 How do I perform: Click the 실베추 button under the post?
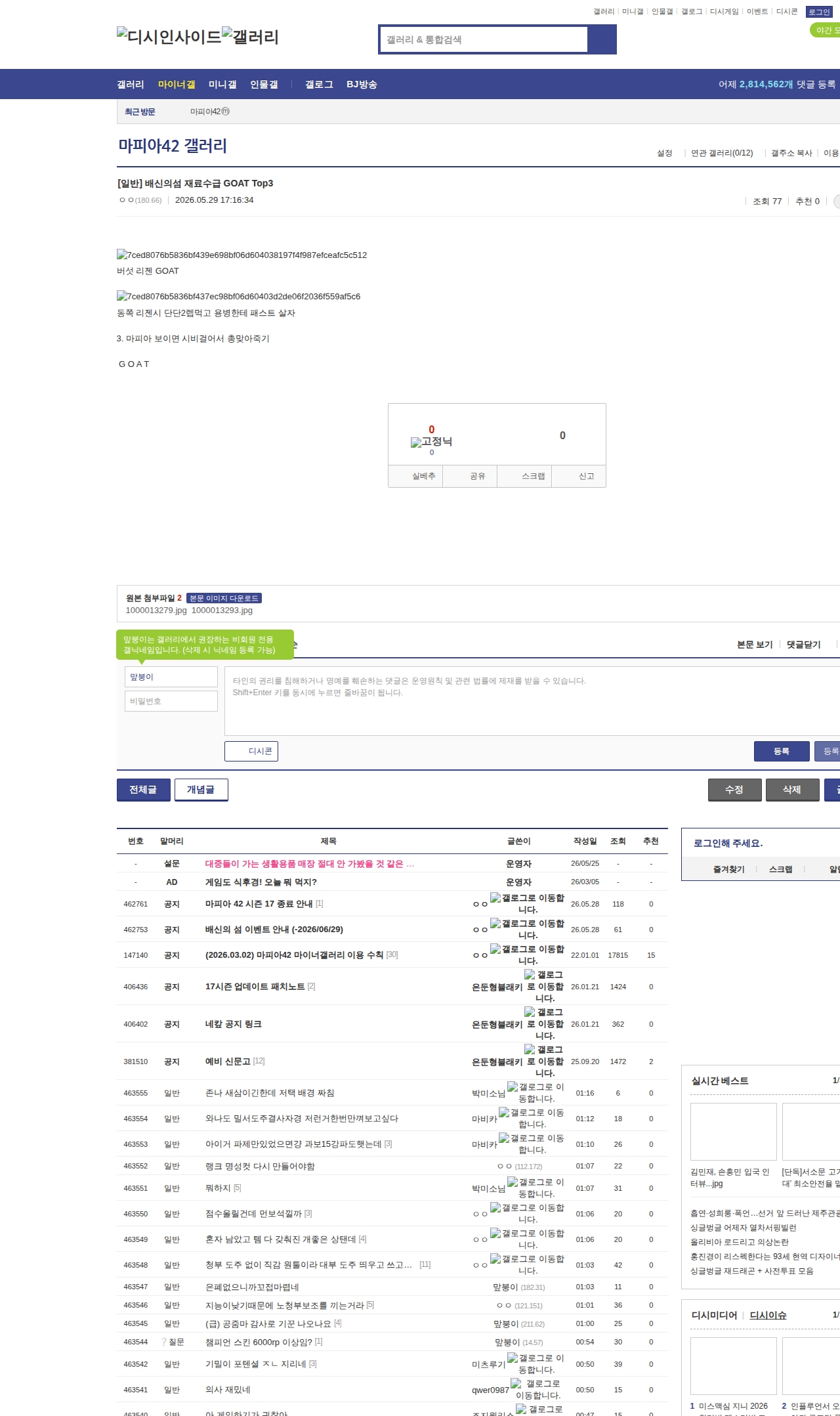pos(415,476)
